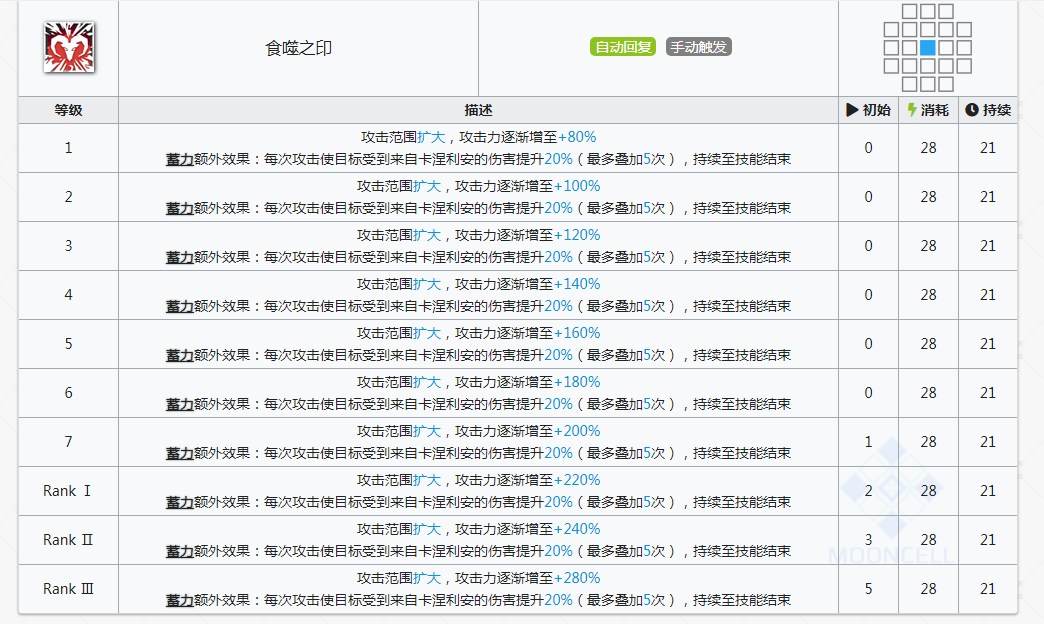
Task: Click the 食噬之印 skill icon
Action: click(69, 47)
